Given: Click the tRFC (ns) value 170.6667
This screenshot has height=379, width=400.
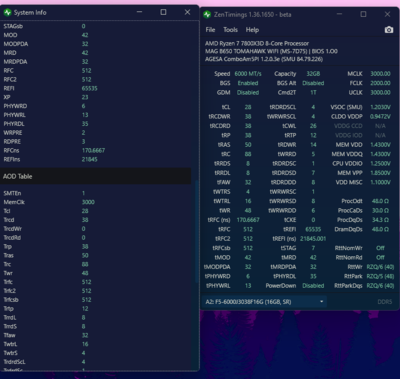Looking at the screenshot, I should (248, 220).
